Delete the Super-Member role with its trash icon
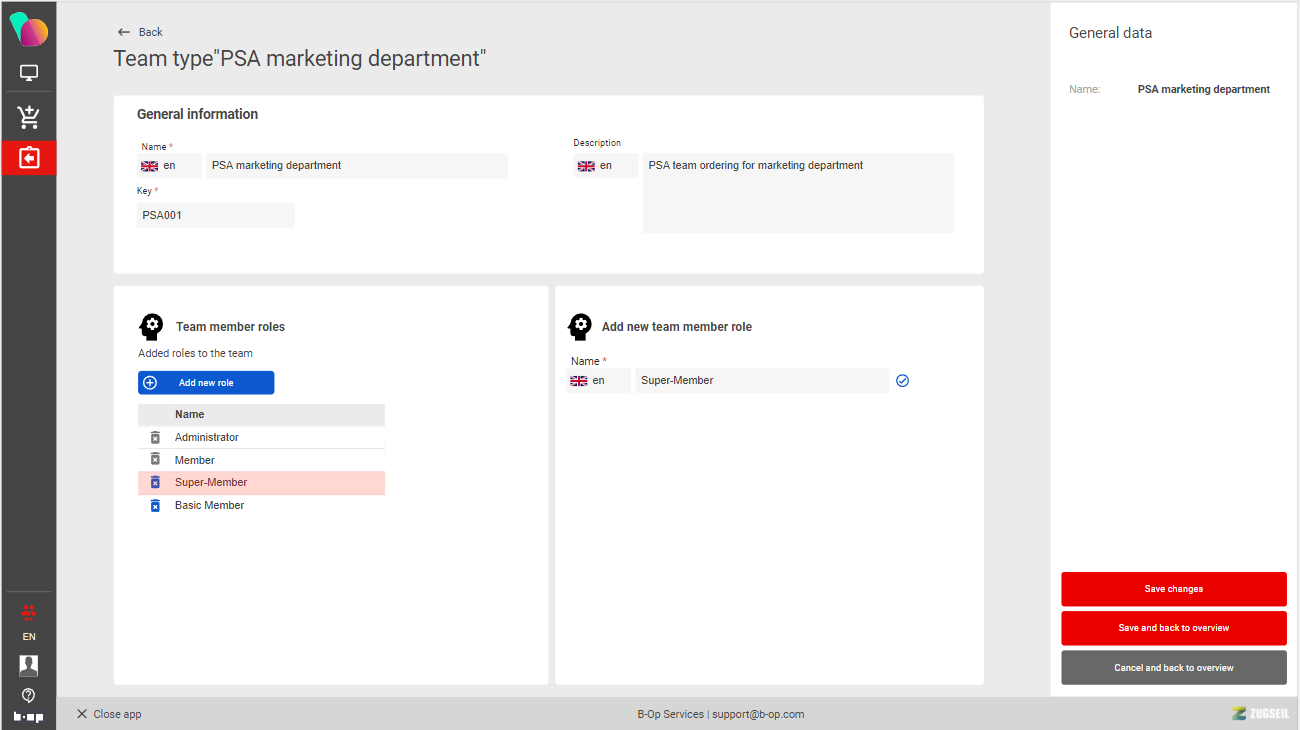The image size is (1300, 730). [x=155, y=482]
